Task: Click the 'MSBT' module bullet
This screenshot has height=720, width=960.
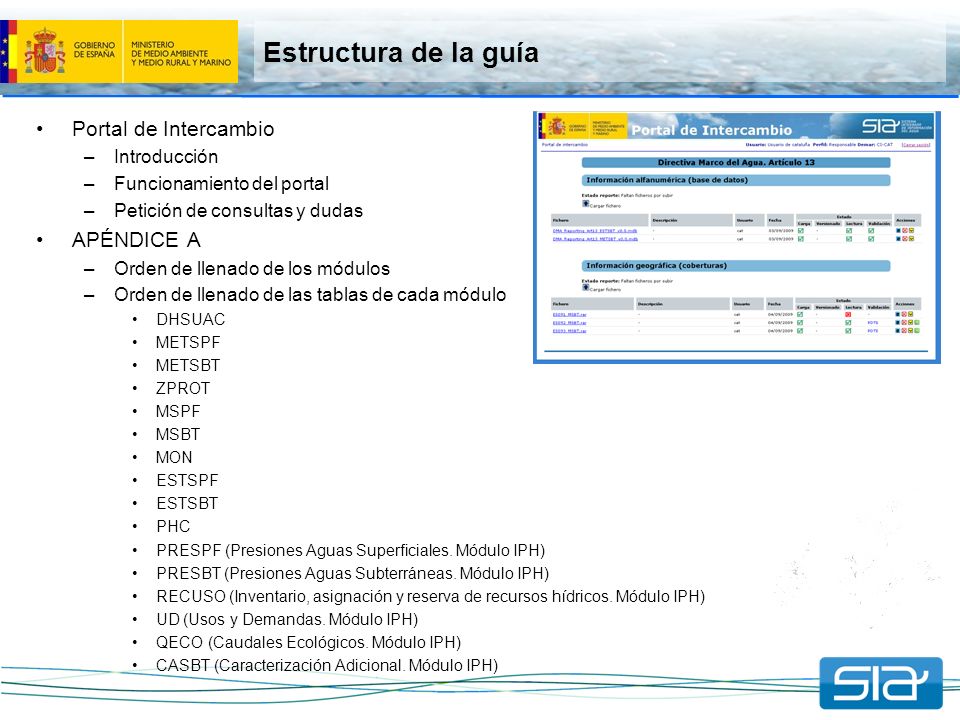Action: pos(178,435)
